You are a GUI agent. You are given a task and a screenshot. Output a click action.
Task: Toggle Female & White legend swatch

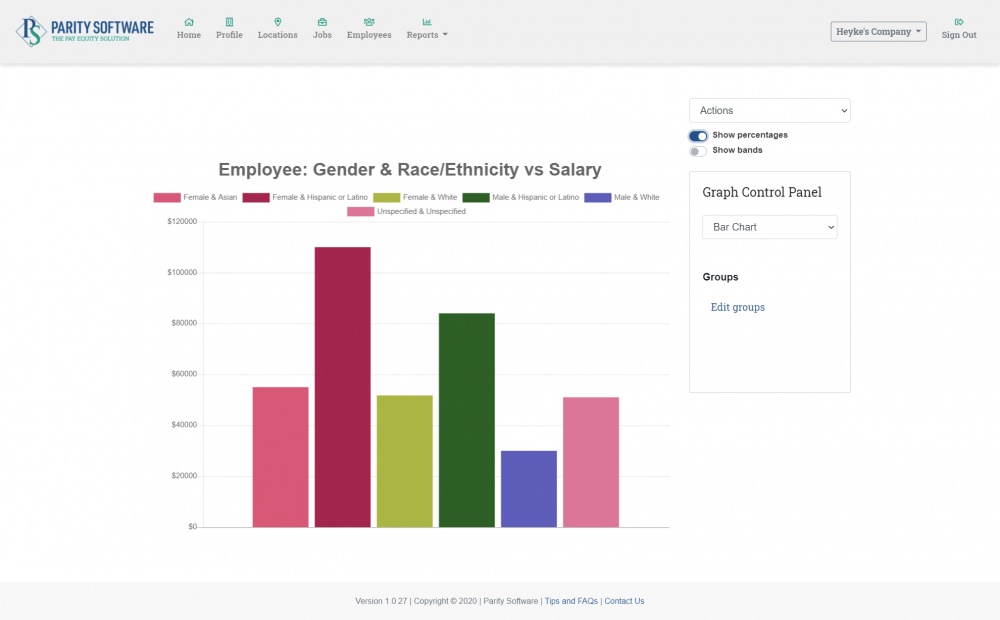[x=386, y=198]
